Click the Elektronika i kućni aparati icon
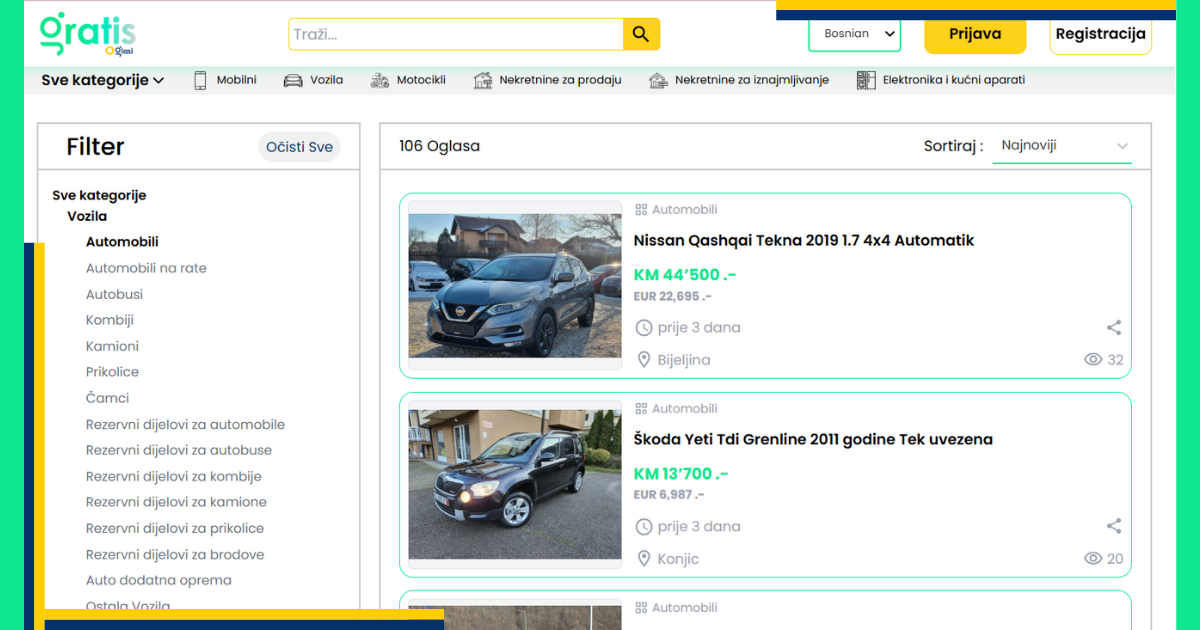 click(866, 80)
